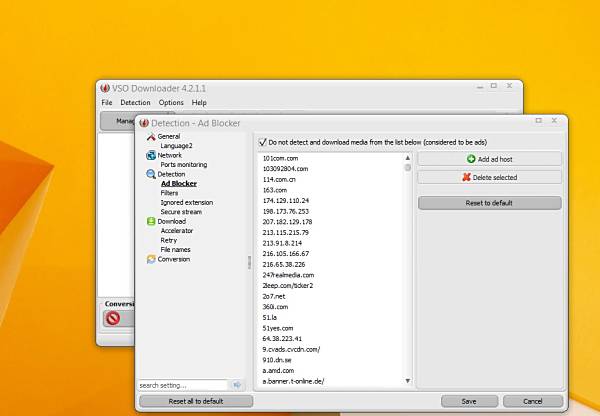Select 910.dn.se in host list
The height and width of the screenshot is (416, 600).
(277, 360)
